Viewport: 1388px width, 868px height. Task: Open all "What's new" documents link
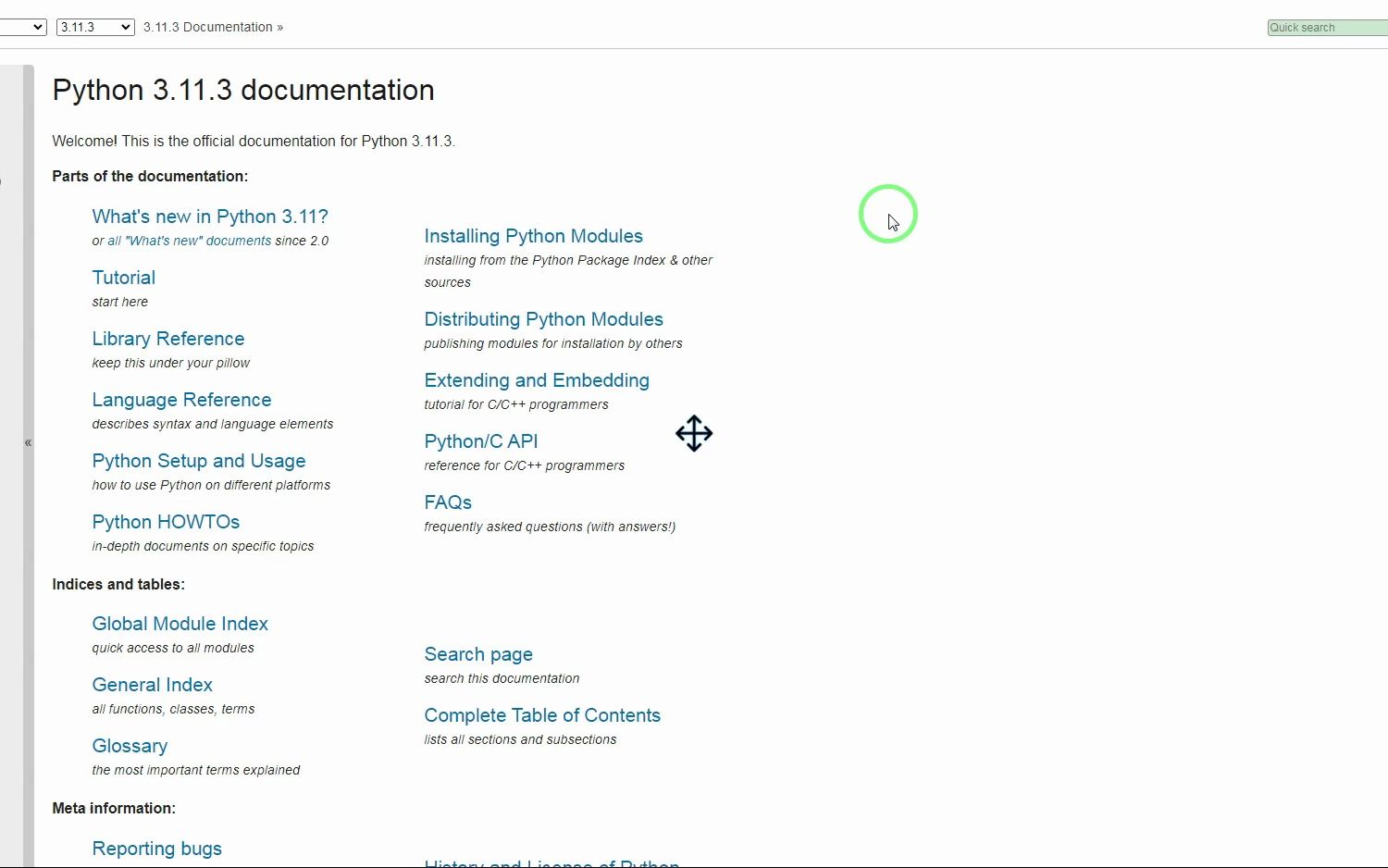[190, 241]
